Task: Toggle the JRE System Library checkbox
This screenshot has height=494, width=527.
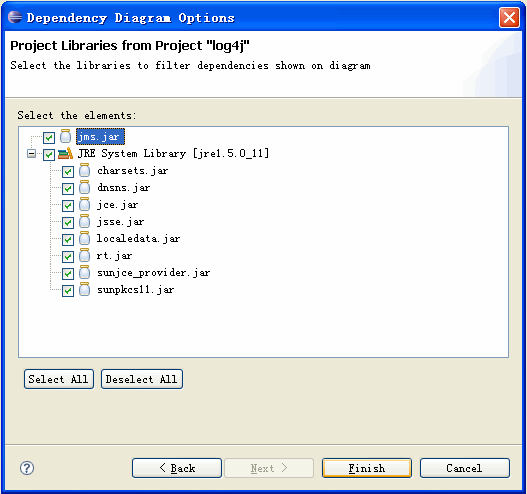Action: point(49,155)
